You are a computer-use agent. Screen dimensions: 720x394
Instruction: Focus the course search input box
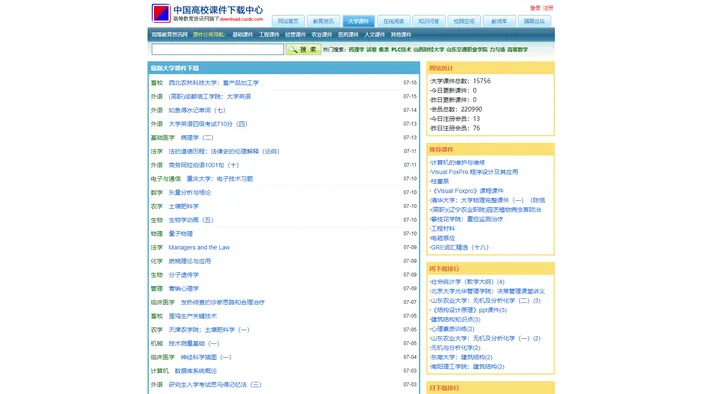point(218,49)
